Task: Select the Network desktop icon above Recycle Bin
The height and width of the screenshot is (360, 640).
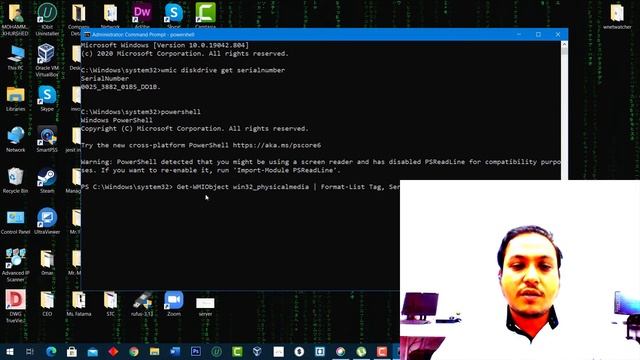Action: [16, 139]
